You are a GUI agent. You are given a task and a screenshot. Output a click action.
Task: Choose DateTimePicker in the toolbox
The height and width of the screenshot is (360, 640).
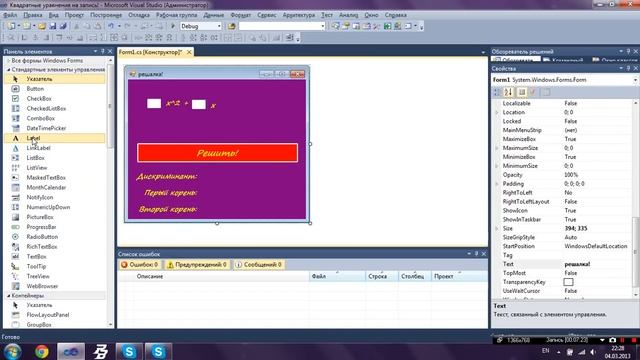click(46, 128)
